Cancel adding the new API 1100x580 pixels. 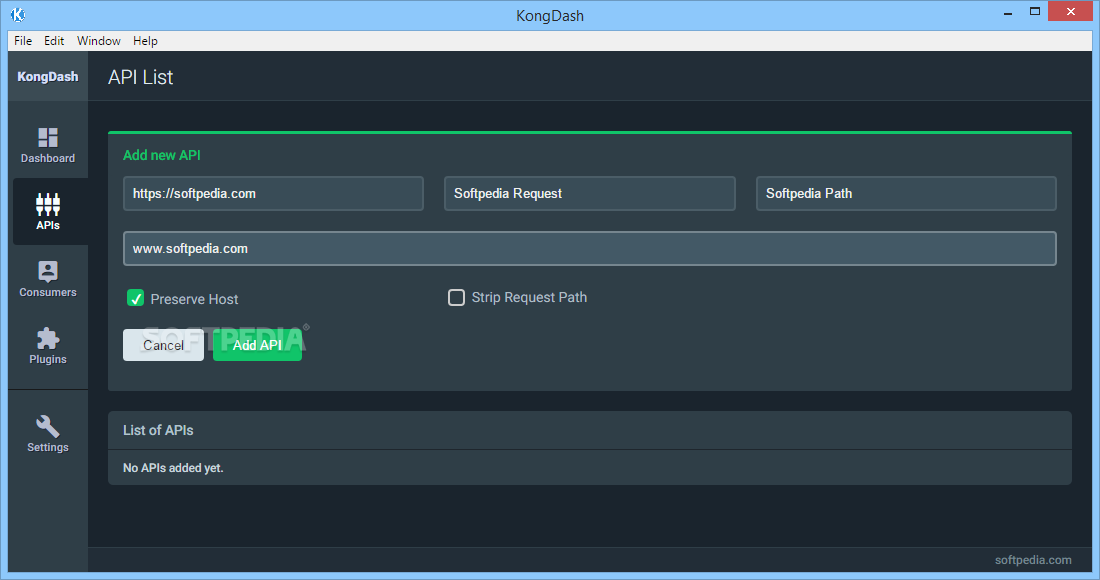point(163,345)
